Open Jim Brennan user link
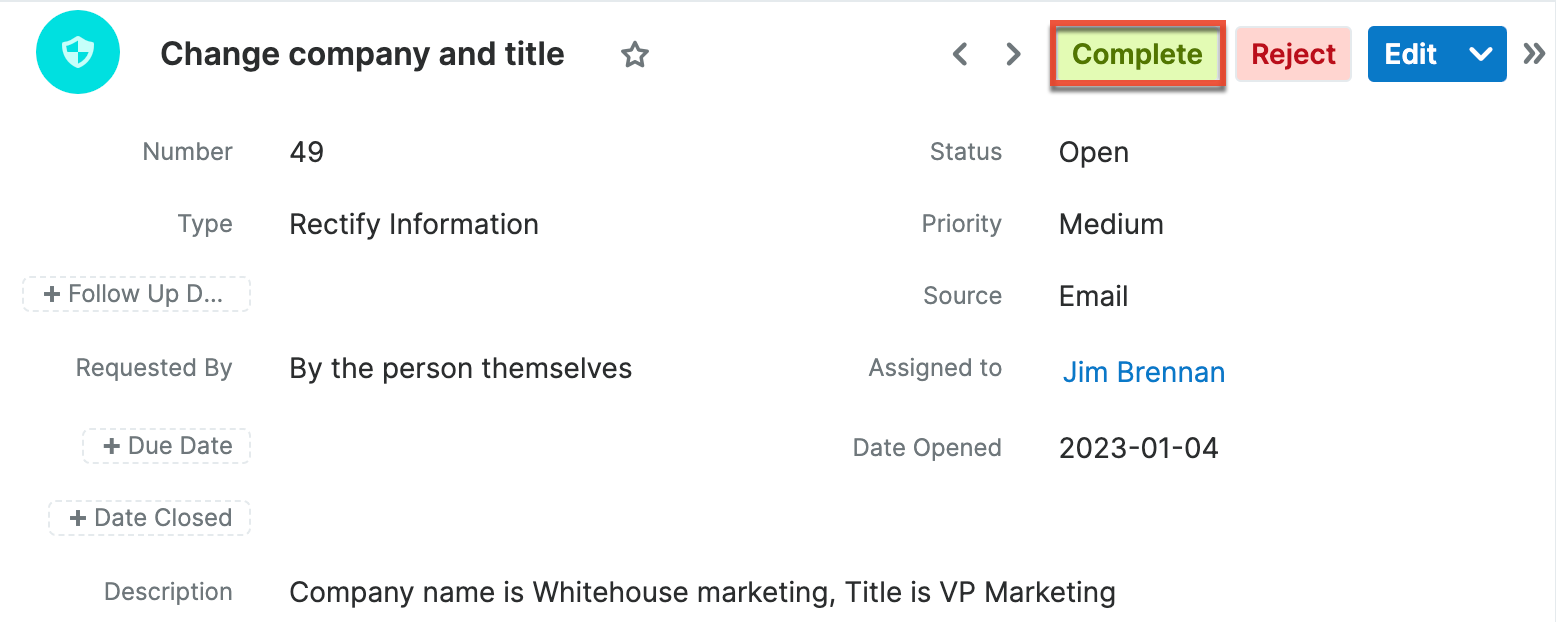The height and width of the screenshot is (622, 1556). click(x=1143, y=372)
